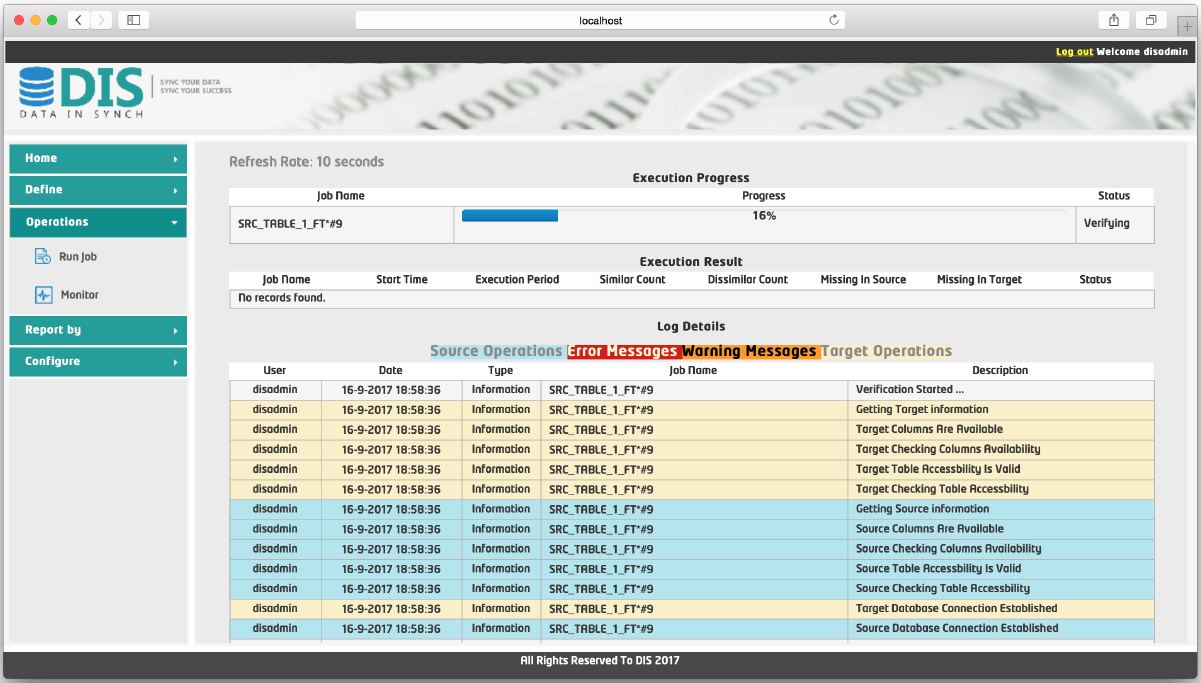Filter log by Source Operations
The width and height of the screenshot is (1201, 683).
coord(496,351)
